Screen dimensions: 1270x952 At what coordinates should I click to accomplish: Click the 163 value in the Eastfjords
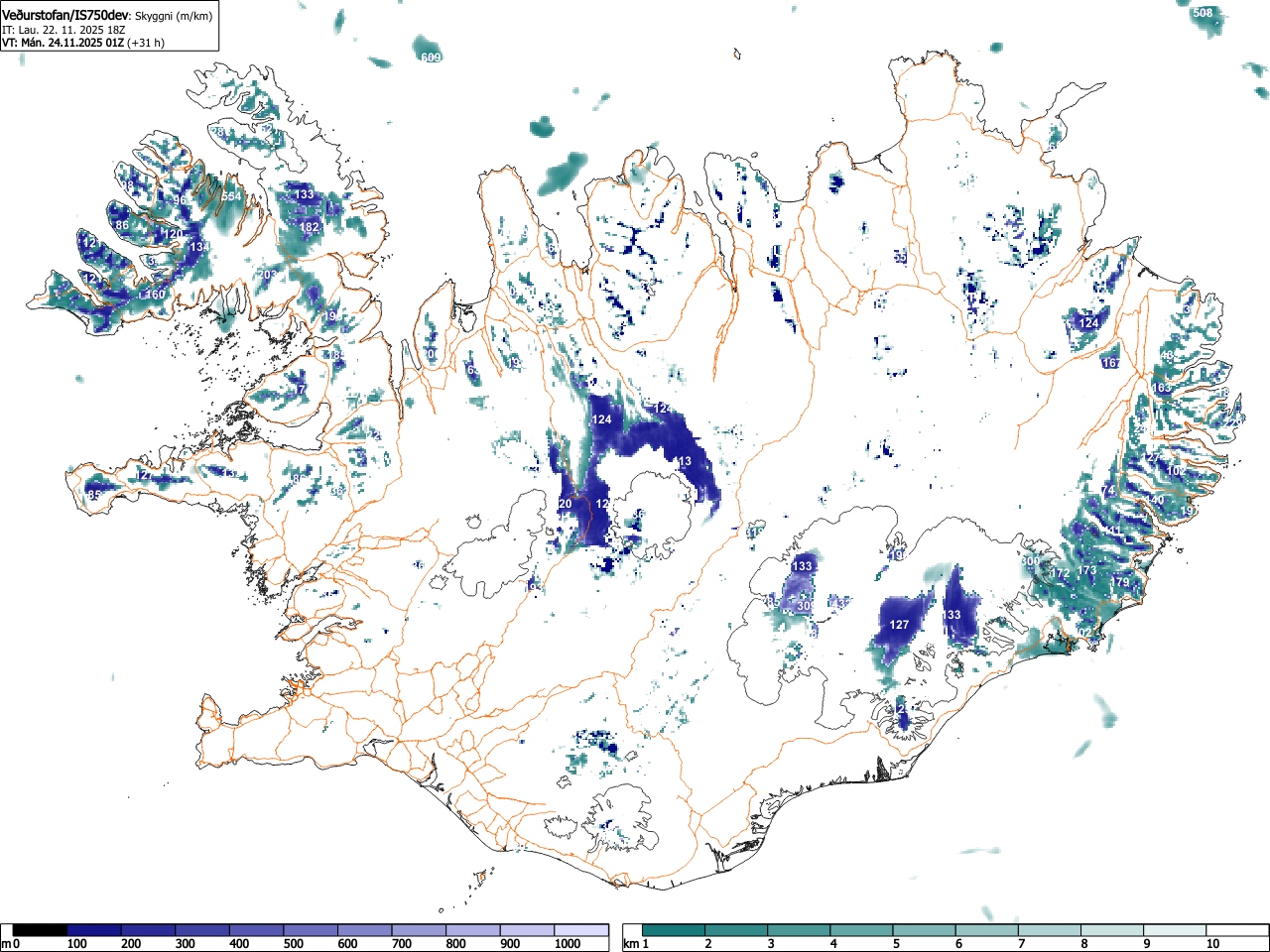coord(1161,388)
